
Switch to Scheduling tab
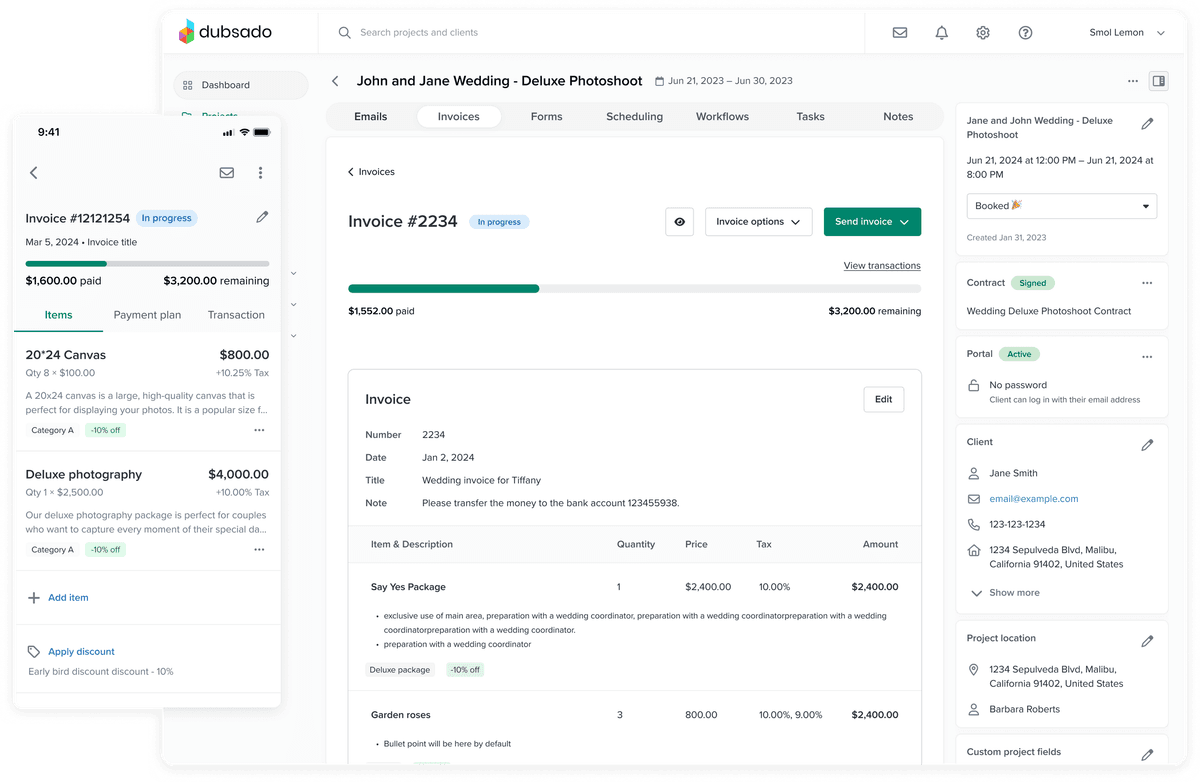pyautogui.click(x=635, y=117)
